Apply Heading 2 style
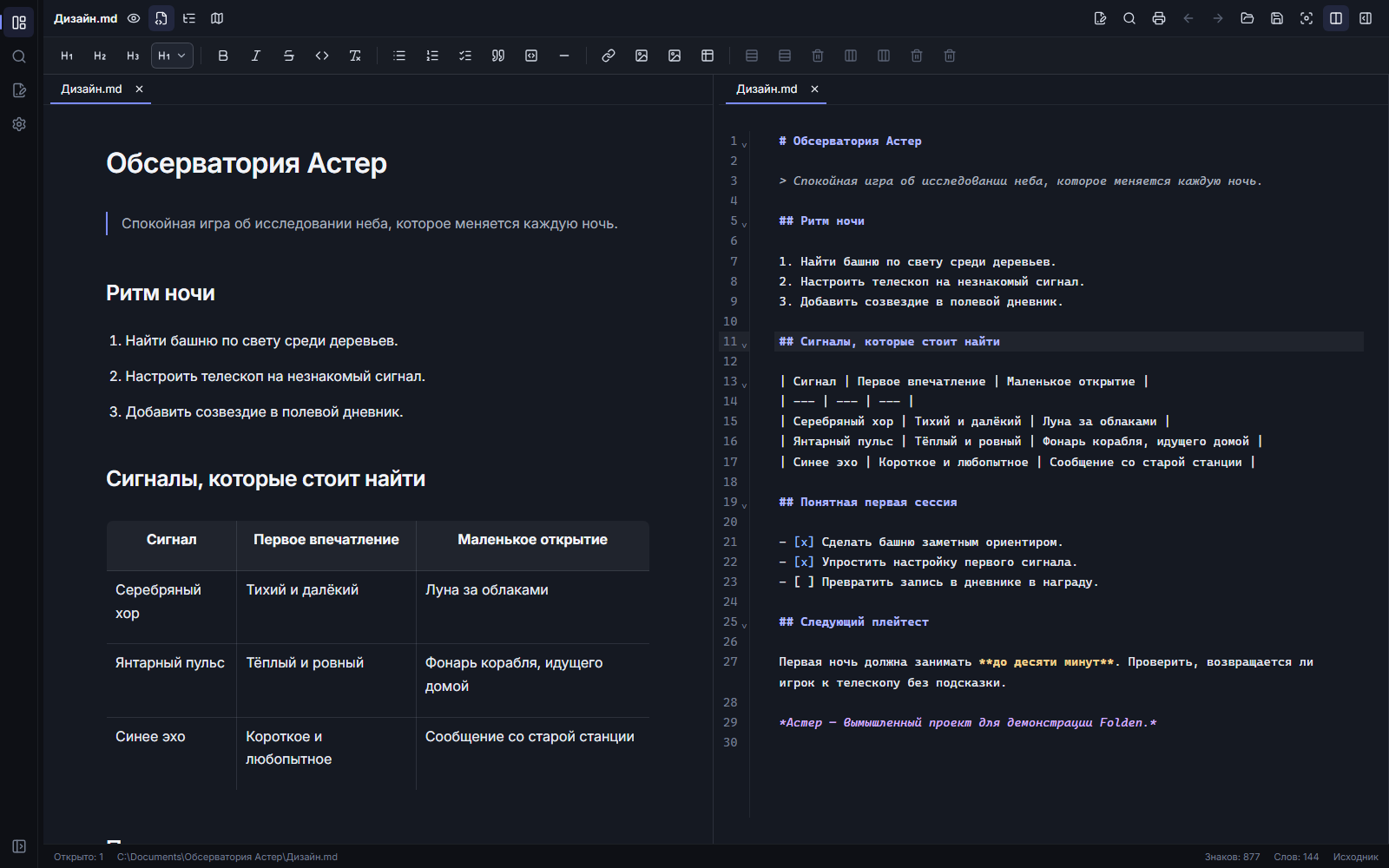This screenshot has height=868, width=1389. point(100,56)
